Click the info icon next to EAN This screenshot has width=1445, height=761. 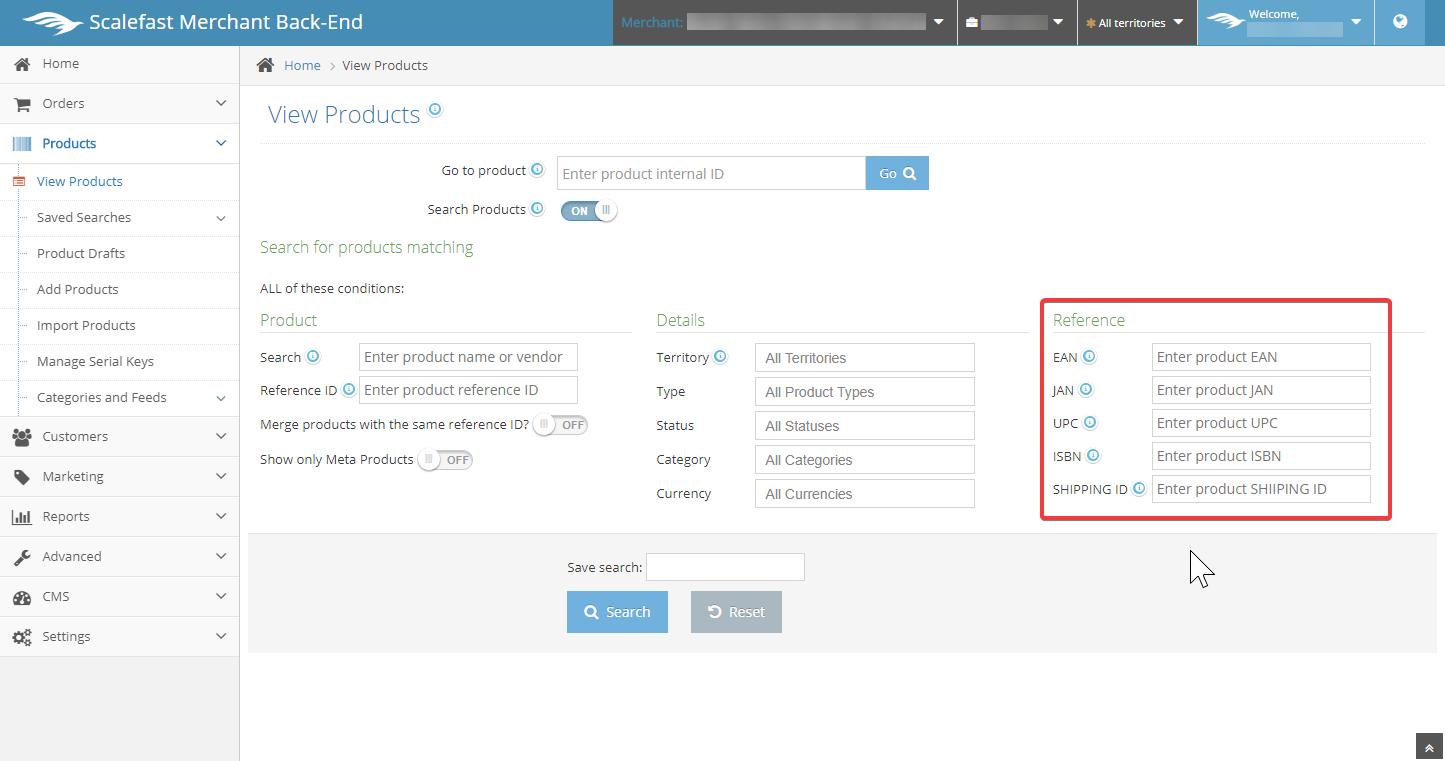pos(1089,357)
